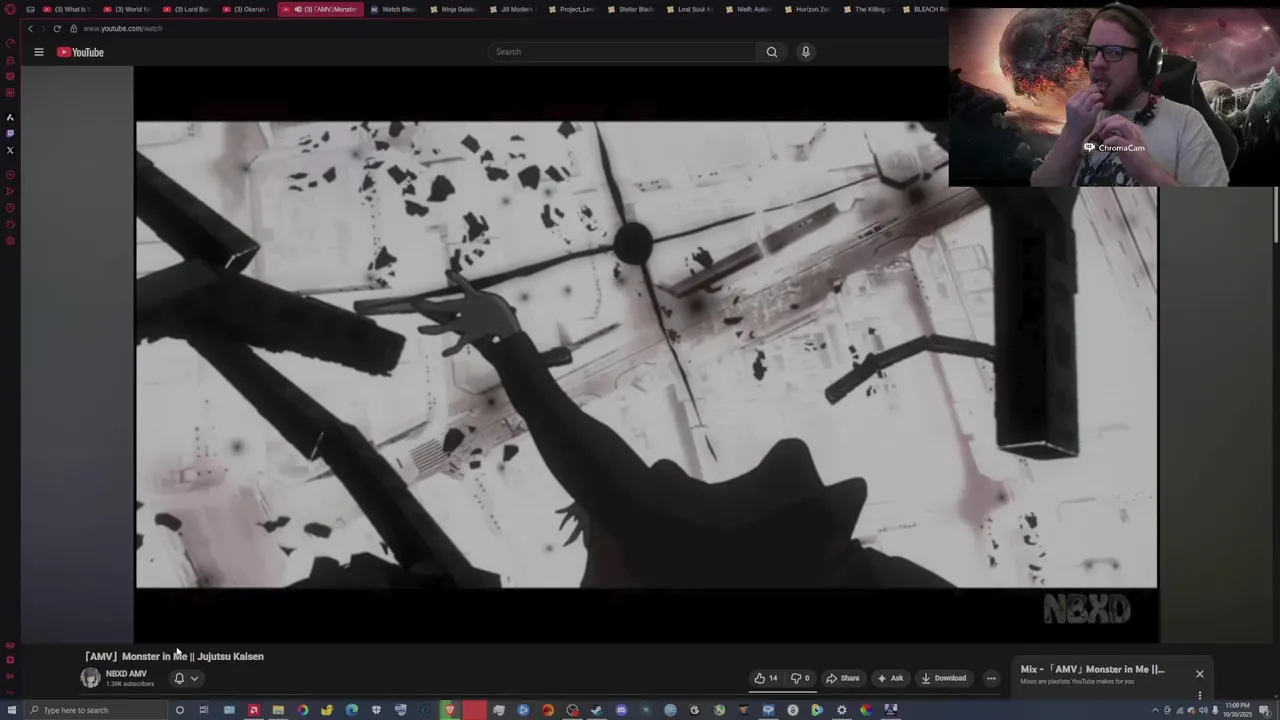The image size is (1280, 720).
Task: Open the 'NieR: Auto' tab
Action: point(748,9)
